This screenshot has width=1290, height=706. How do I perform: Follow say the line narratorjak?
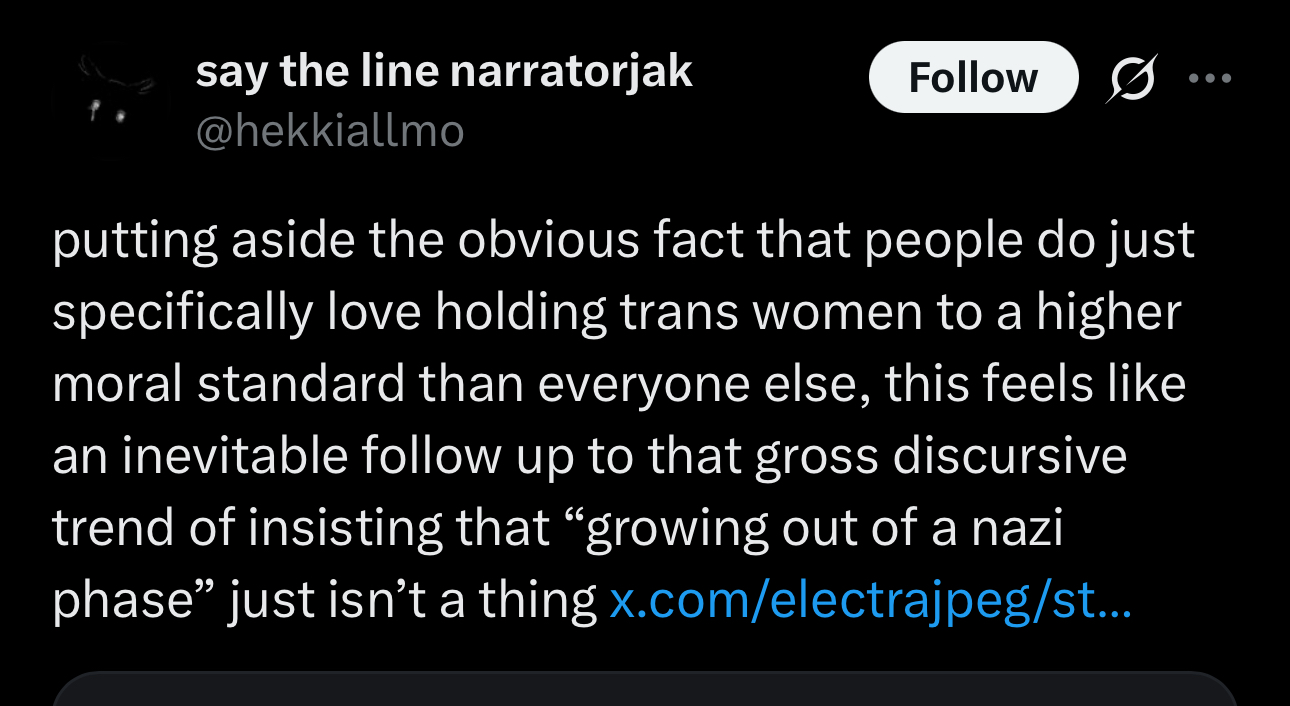tap(973, 78)
